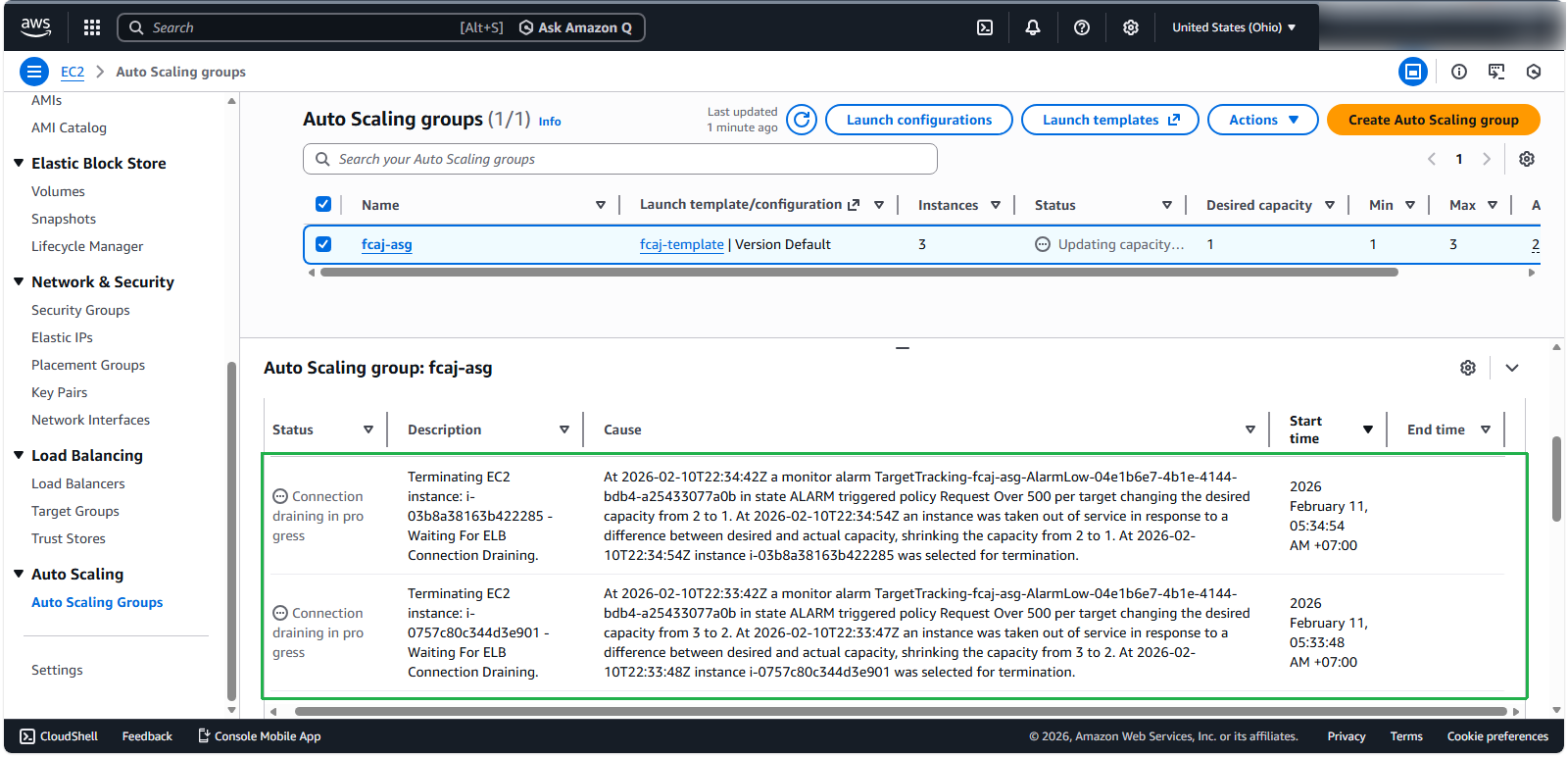Click the hexagon icon in breadcrumb bar
Screen dimensions: 1568x757
pos(1534,72)
